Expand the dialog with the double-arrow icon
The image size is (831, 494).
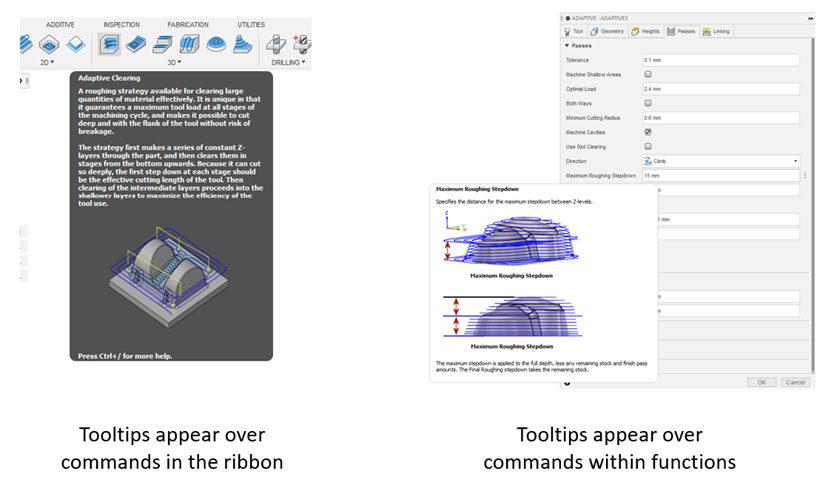(810, 18)
